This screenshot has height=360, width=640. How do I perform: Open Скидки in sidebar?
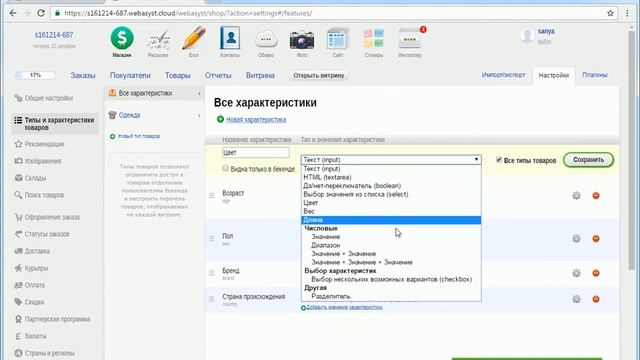(34, 302)
